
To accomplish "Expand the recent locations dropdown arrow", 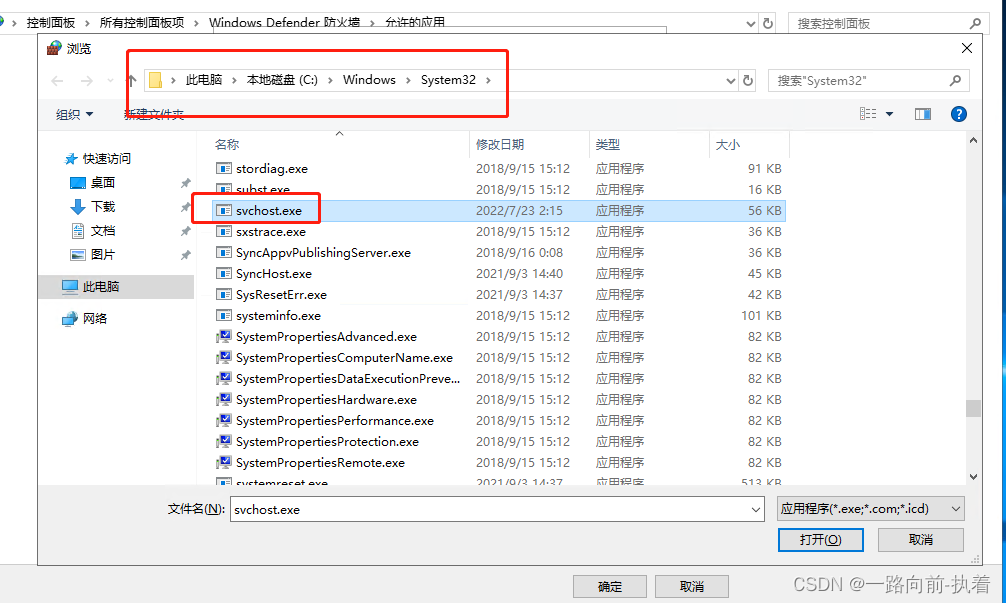I will [x=110, y=80].
